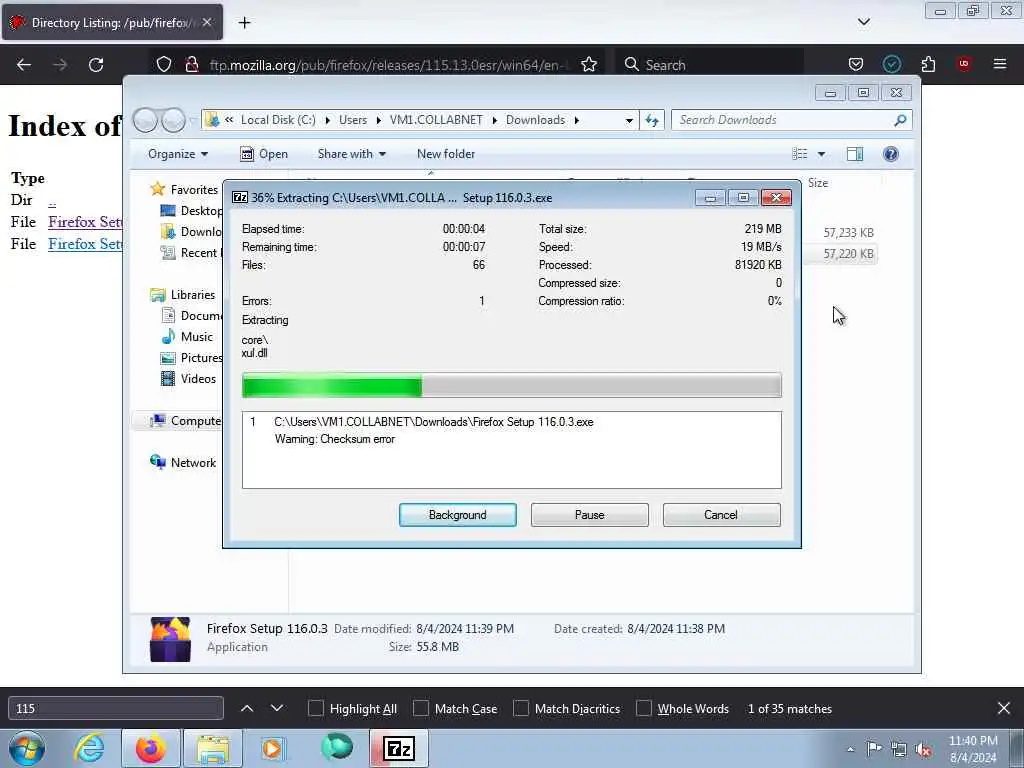Create a New folder
1024x768 pixels.
pyautogui.click(x=446, y=154)
